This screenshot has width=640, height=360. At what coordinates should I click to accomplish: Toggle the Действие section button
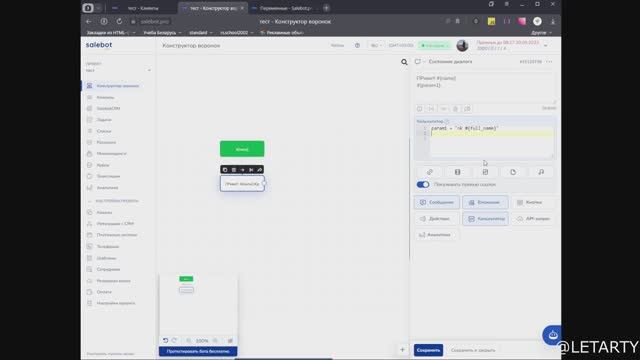click(437, 219)
